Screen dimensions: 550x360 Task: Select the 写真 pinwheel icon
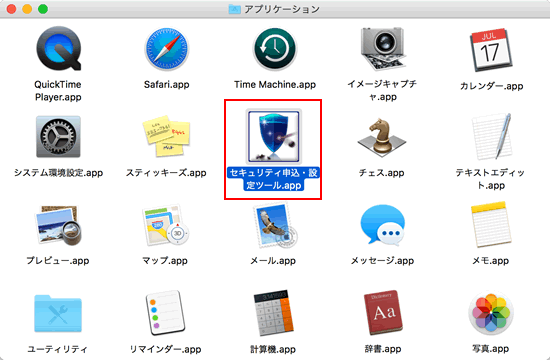pyautogui.click(x=491, y=313)
